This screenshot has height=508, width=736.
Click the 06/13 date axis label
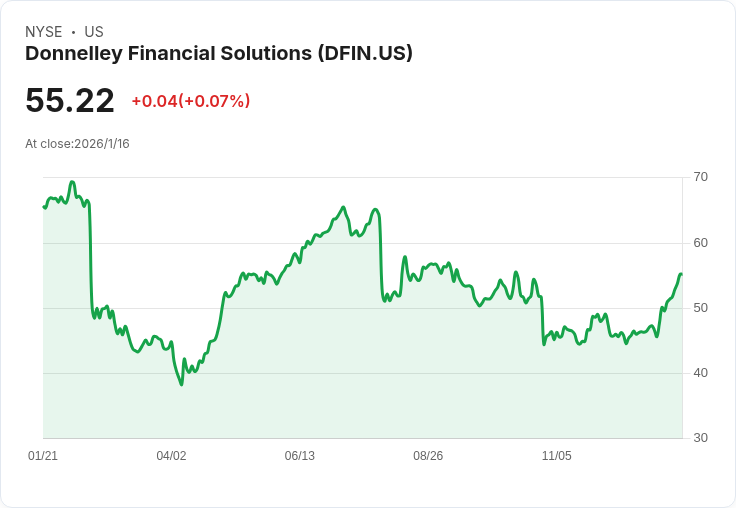299,455
